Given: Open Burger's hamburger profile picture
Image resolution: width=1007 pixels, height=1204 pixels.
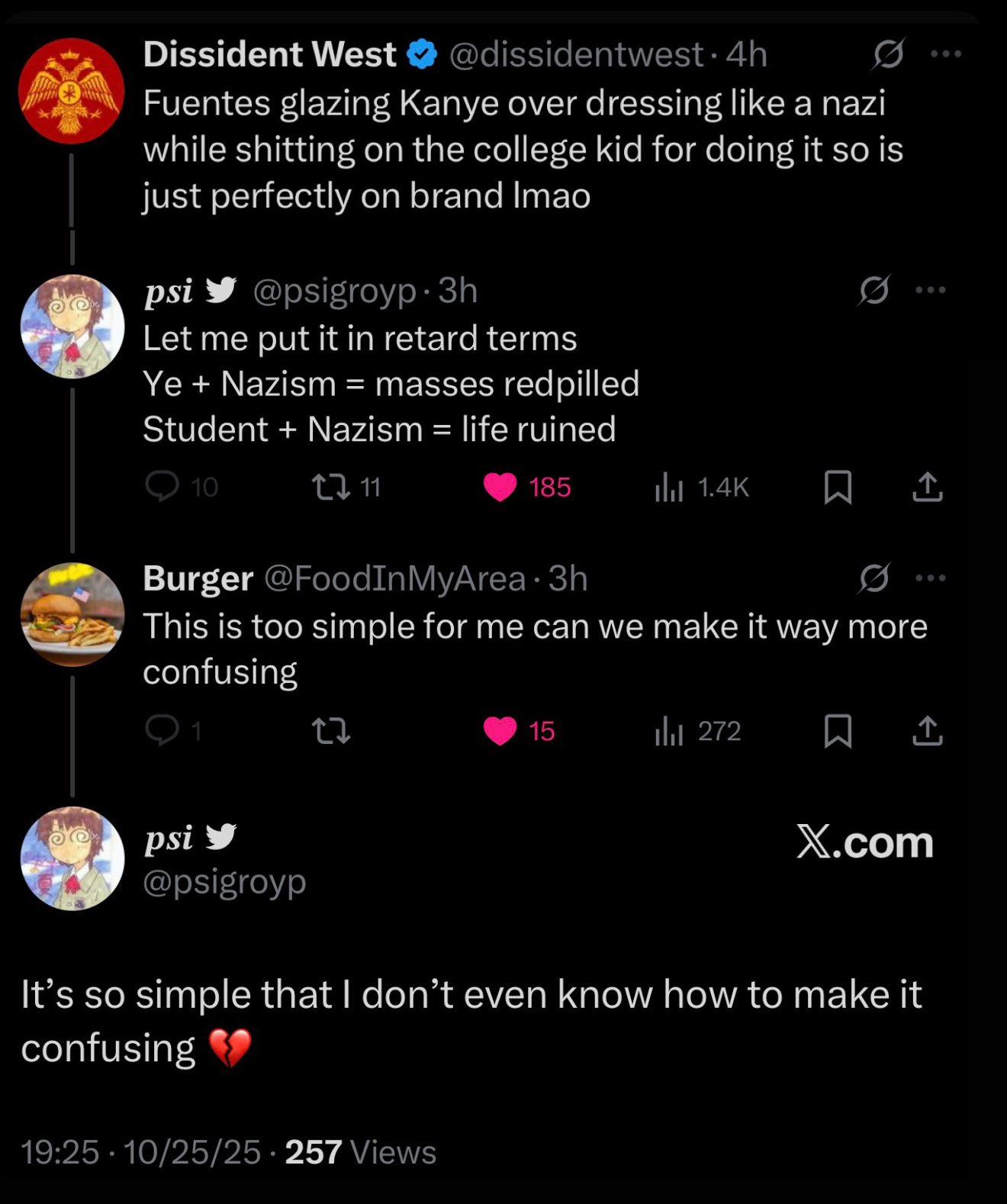Looking at the screenshot, I should click(72, 614).
